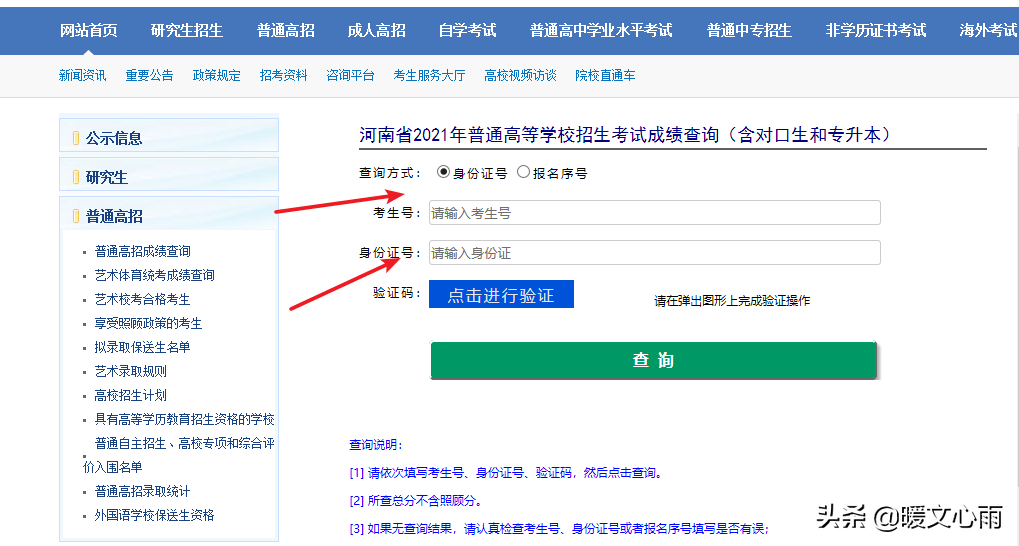The height and width of the screenshot is (546, 1019).
Task: Click the green 查询 button
Action: click(653, 360)
